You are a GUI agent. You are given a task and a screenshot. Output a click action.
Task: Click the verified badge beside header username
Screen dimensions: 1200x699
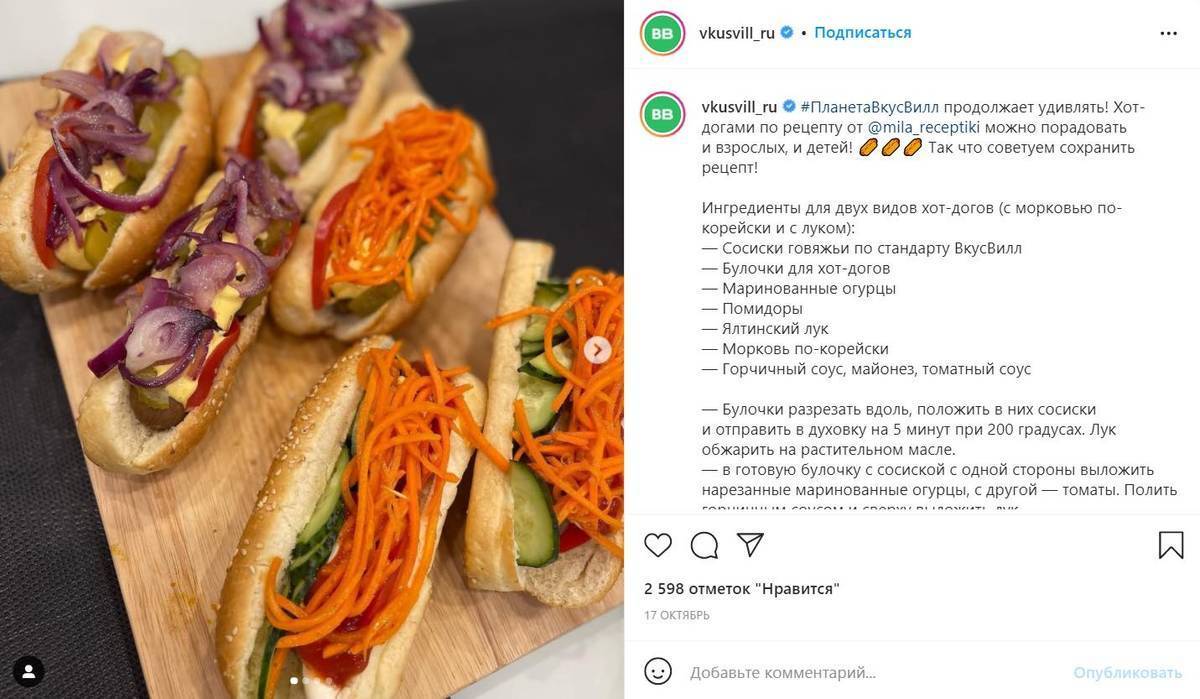click(787, 33)
